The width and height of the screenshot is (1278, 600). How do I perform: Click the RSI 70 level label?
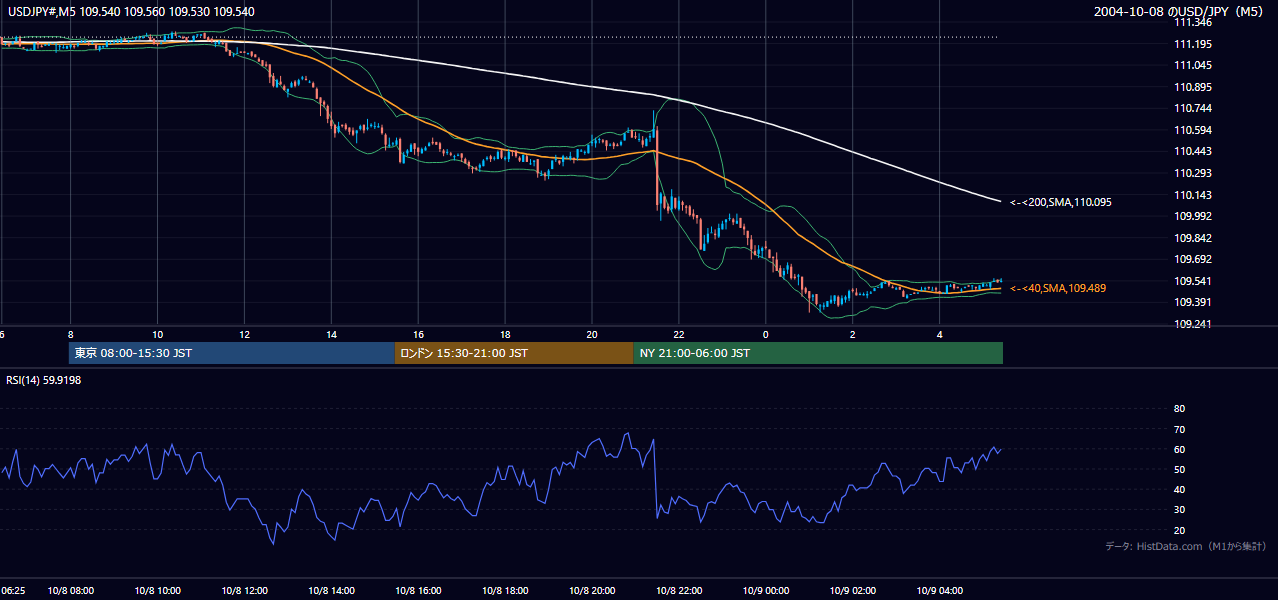1179,429
